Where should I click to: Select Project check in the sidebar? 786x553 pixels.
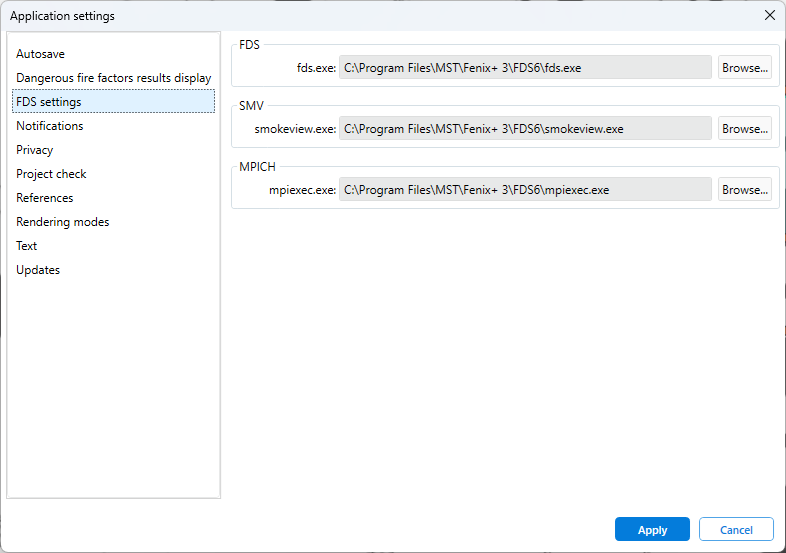pos(51,174)
